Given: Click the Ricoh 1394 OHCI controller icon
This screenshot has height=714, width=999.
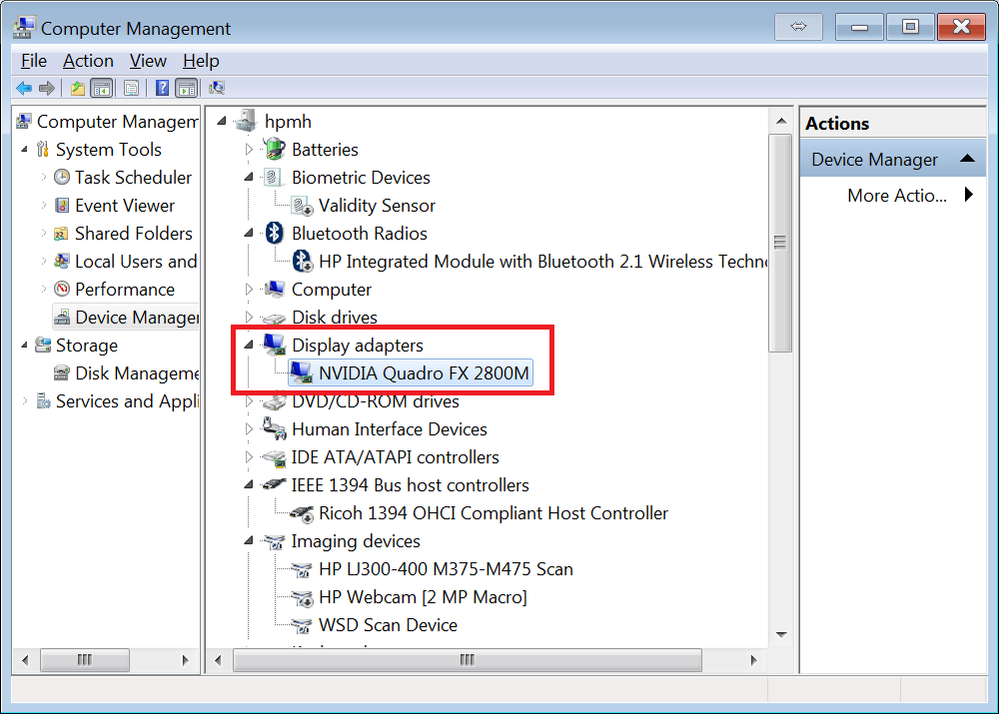Looking at the screenshot, I should [302, 513].
